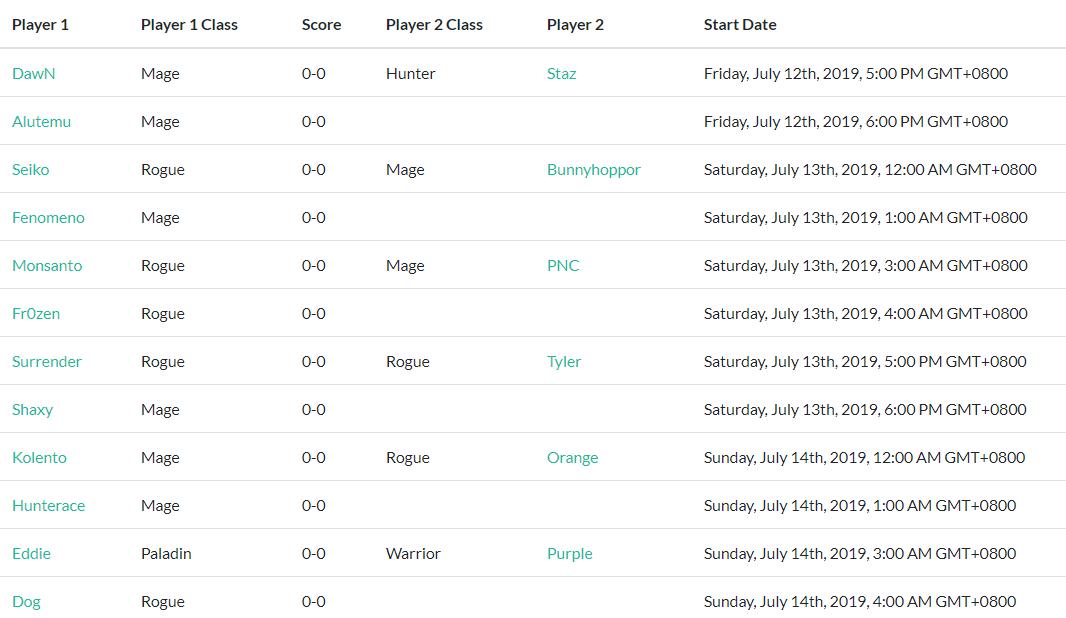Open DawN player profile link

pyautogui.click(x=33, y=73)
